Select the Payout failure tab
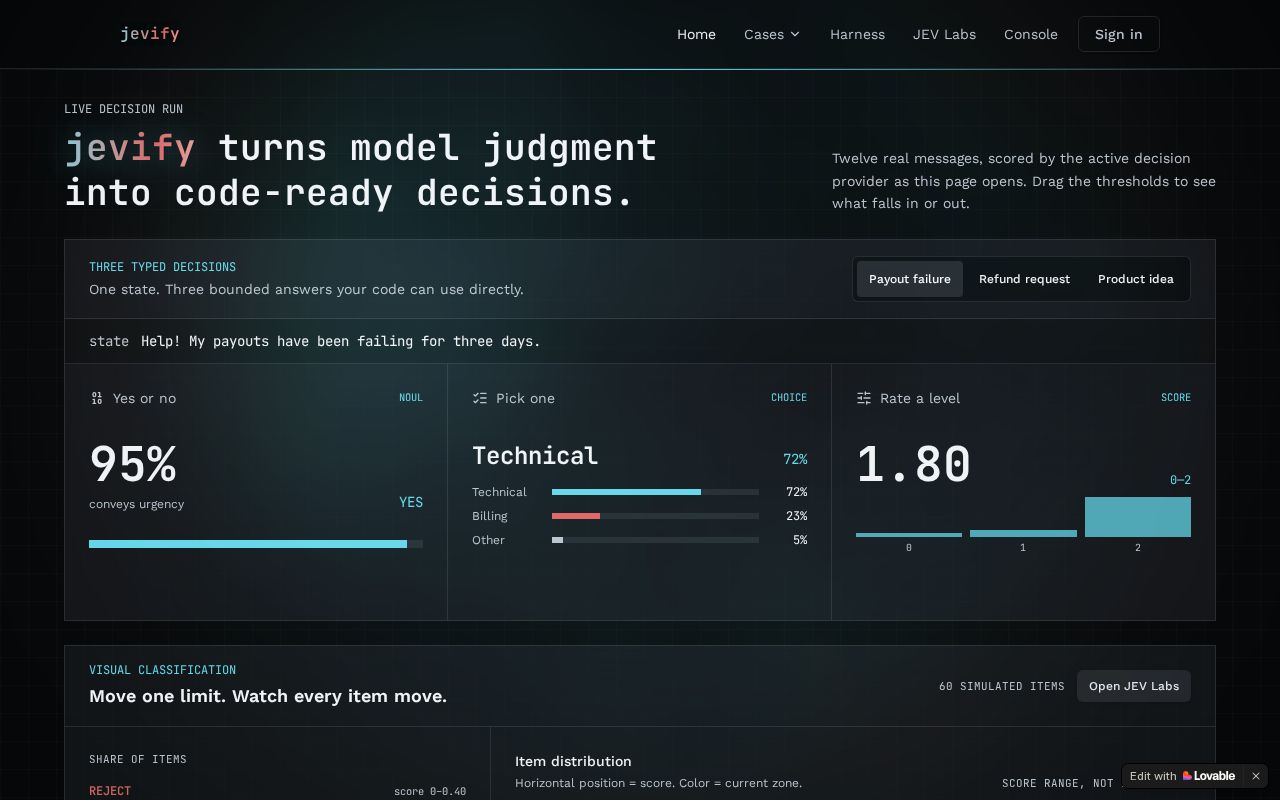1280x800 pixels. [910, 279]
